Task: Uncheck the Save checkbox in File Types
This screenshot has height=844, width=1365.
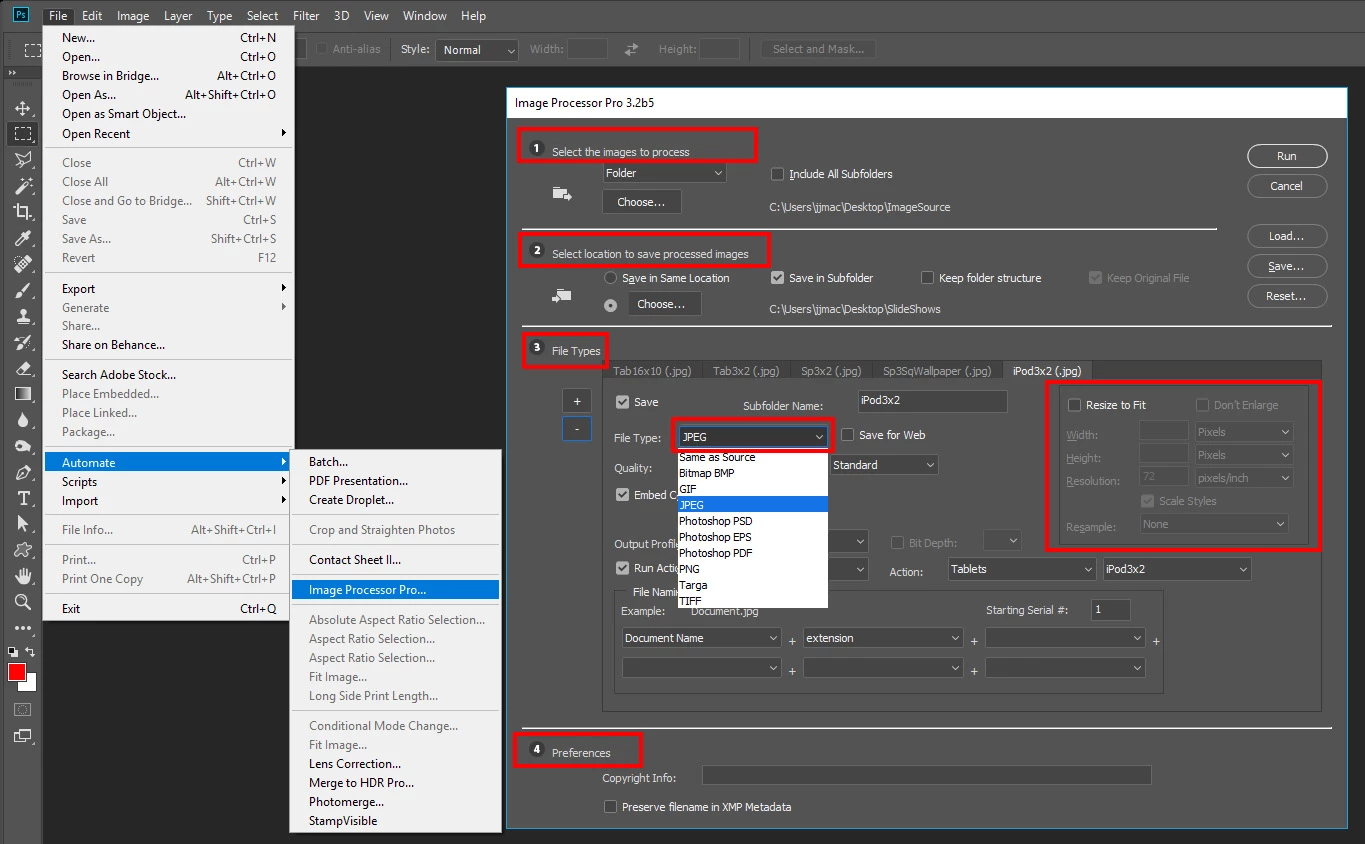Action: [x=622, y=402]
